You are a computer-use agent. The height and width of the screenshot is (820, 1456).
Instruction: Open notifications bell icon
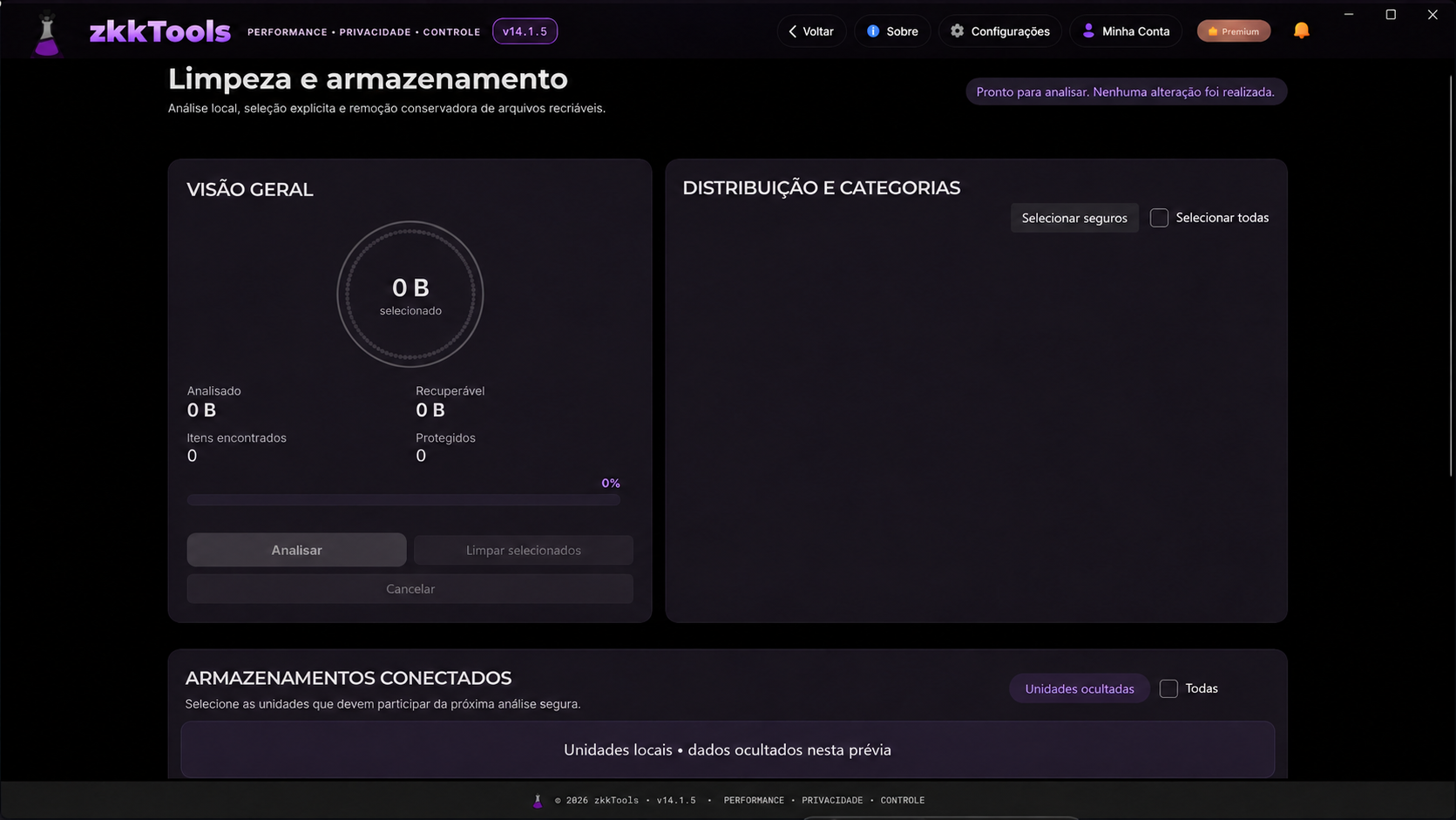(x=1301, y=30)
